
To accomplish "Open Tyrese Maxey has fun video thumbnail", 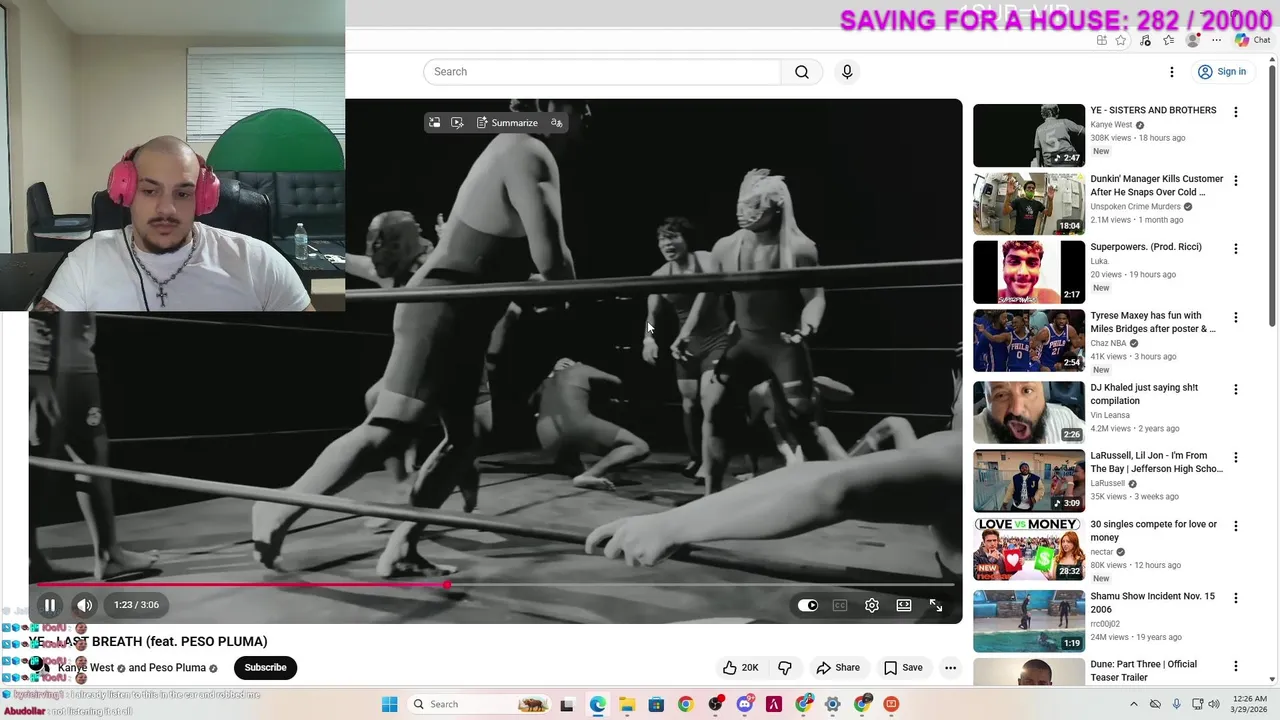I will pos(1029,340).
